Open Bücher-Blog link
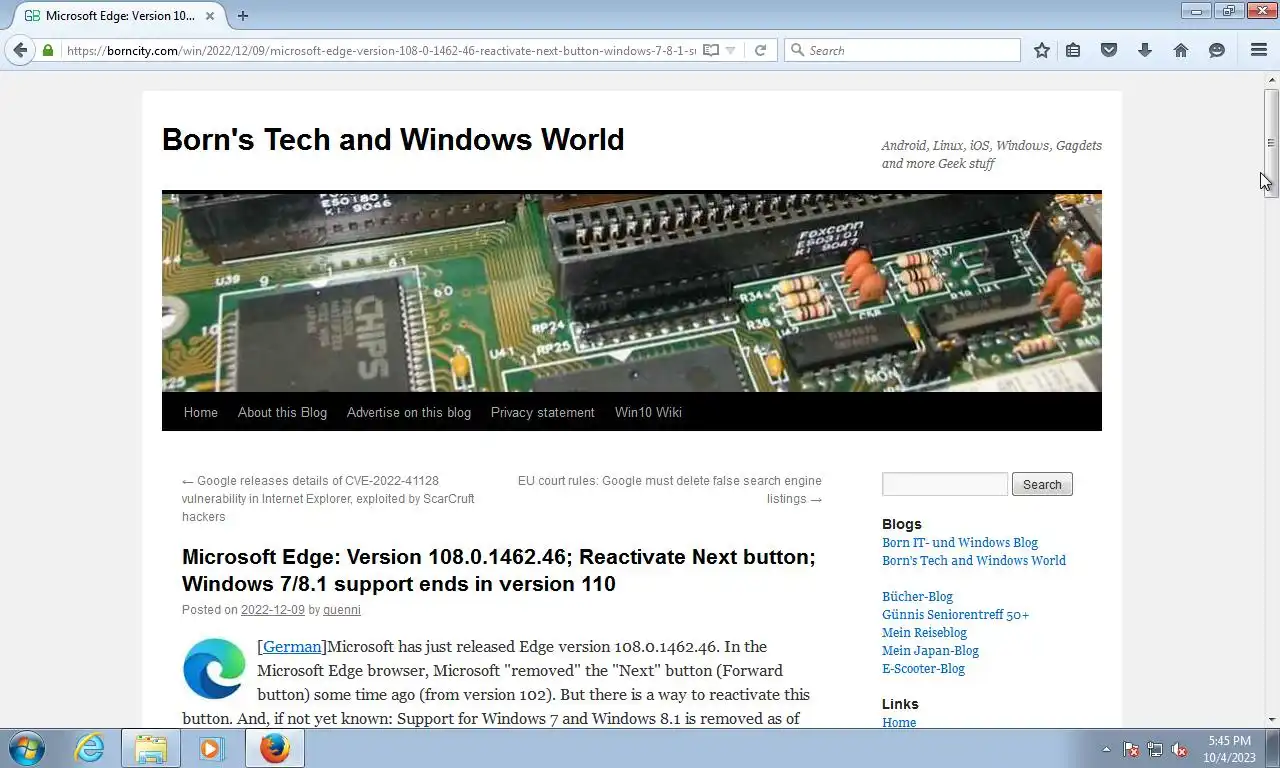Viewport: 1280px width, 768px height. click(x=917, y=596)
